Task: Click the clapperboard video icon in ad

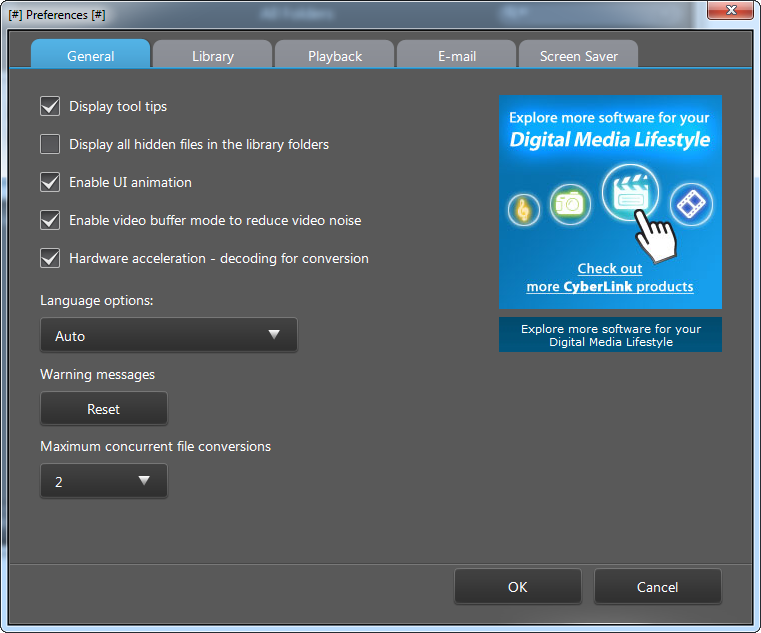Action: (630, 193)
